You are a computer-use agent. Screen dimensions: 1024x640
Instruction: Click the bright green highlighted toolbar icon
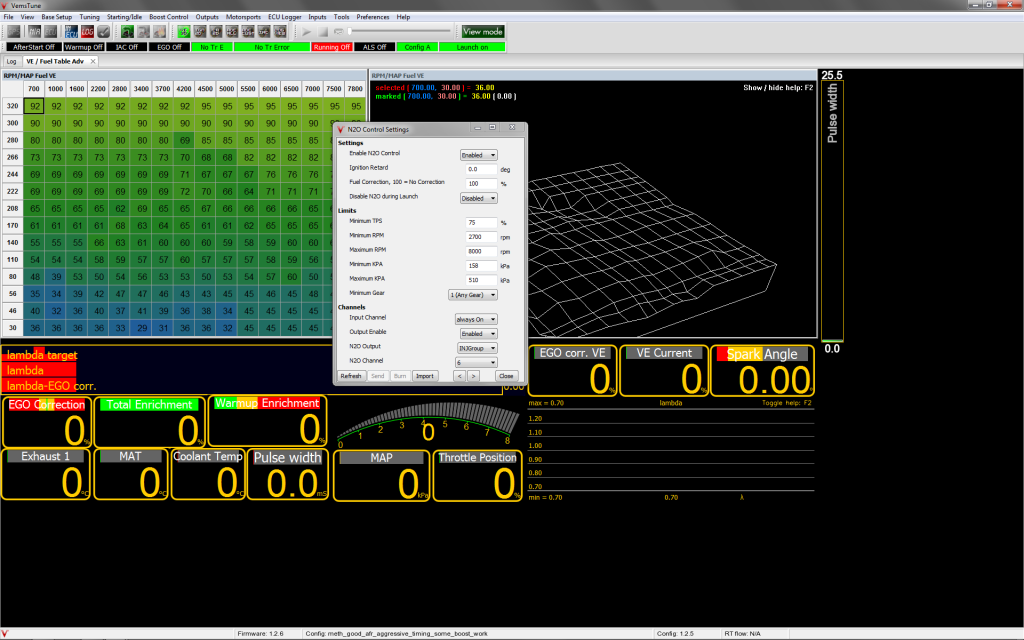[x=182, y=32]
